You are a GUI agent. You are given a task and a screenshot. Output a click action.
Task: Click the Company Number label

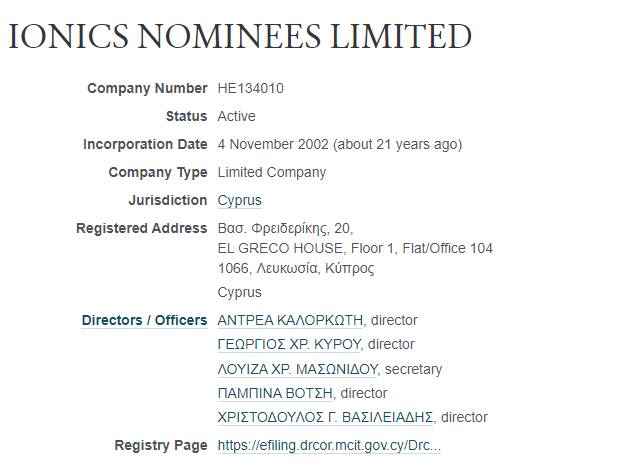(147, 88)
